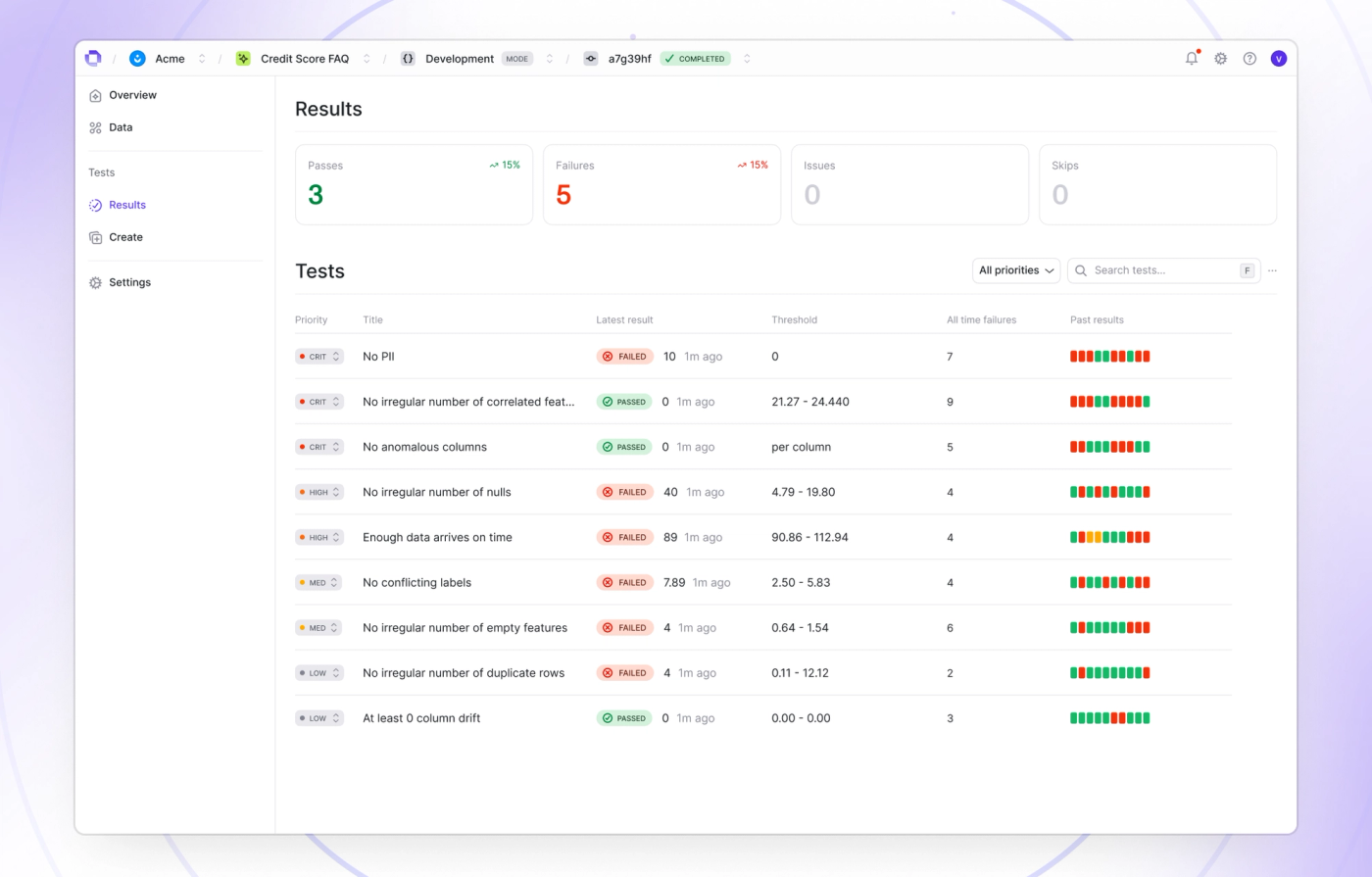Open the No PII test
This screenshot has height=877, width=1372.
[378, 357]
